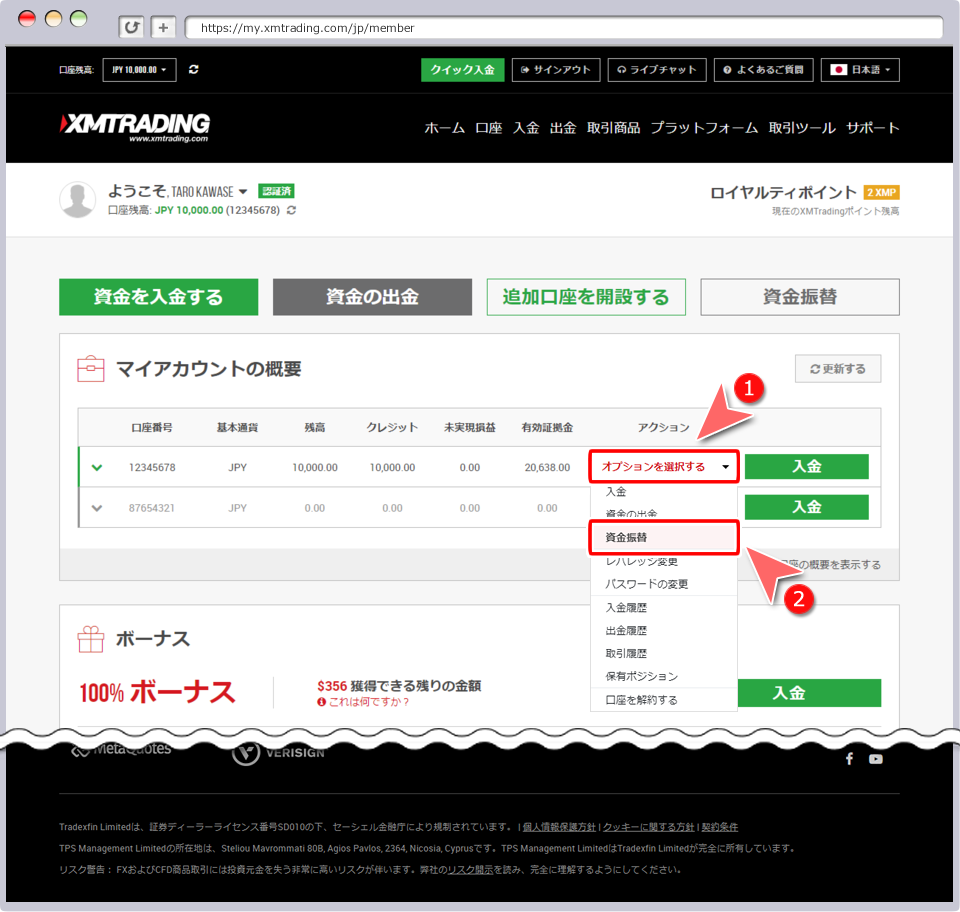Click the 資金の出金 button

pyautogui.click(x=372, y=297)
